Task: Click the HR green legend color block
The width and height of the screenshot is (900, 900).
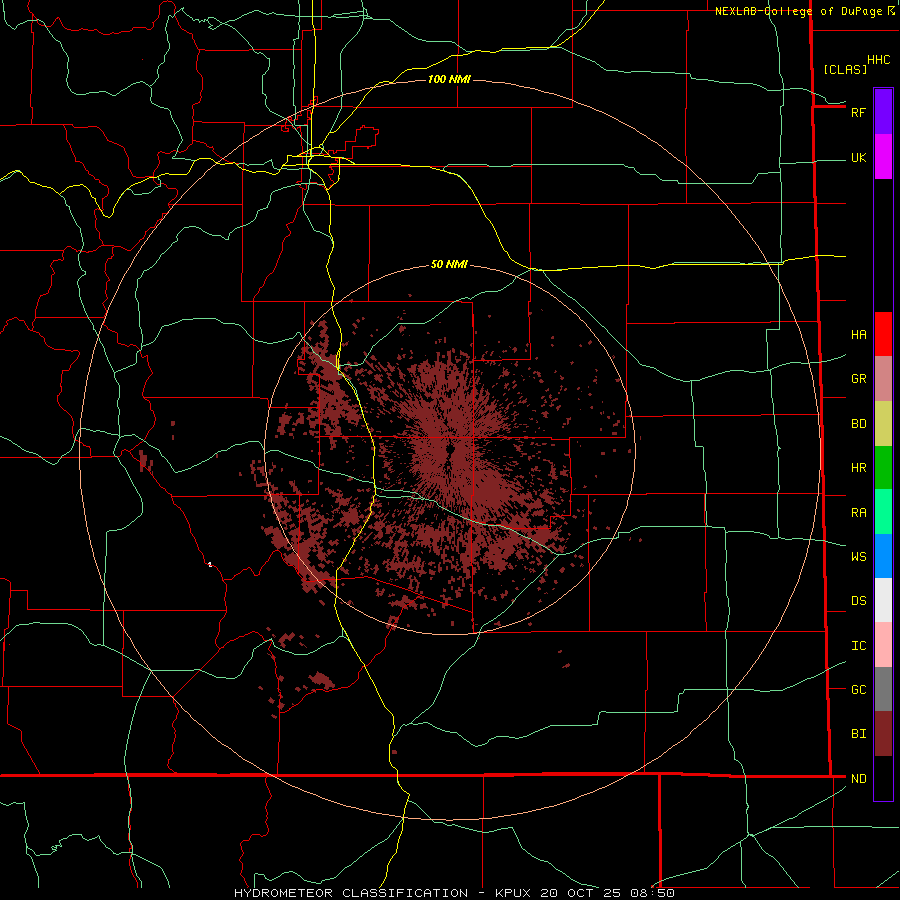Action: click(x=883, y=467)
